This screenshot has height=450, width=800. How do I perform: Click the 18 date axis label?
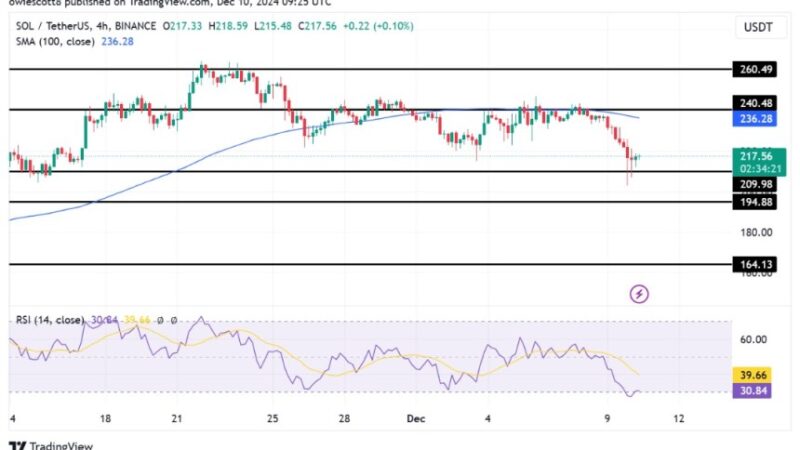(x=105, y=419)
